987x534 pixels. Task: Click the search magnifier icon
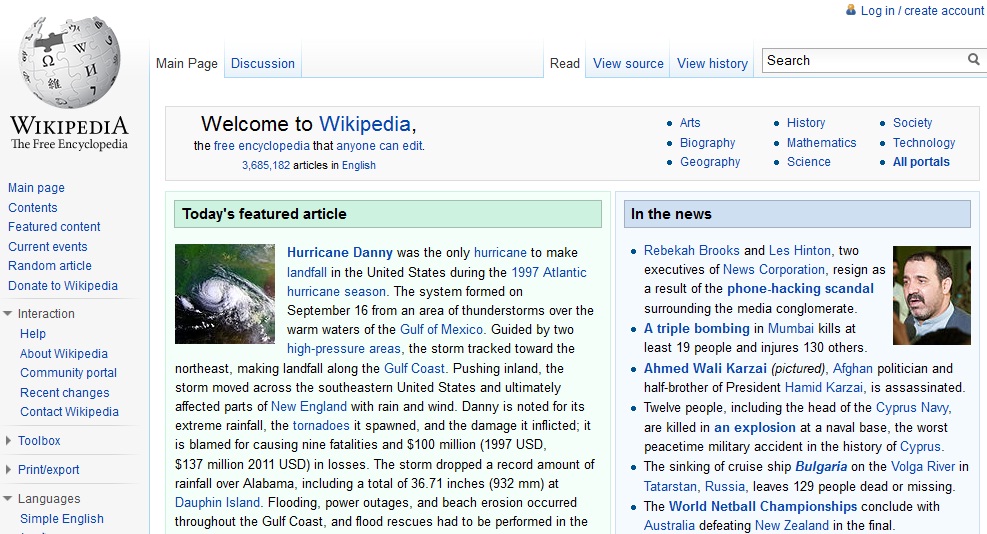[973, 60]
